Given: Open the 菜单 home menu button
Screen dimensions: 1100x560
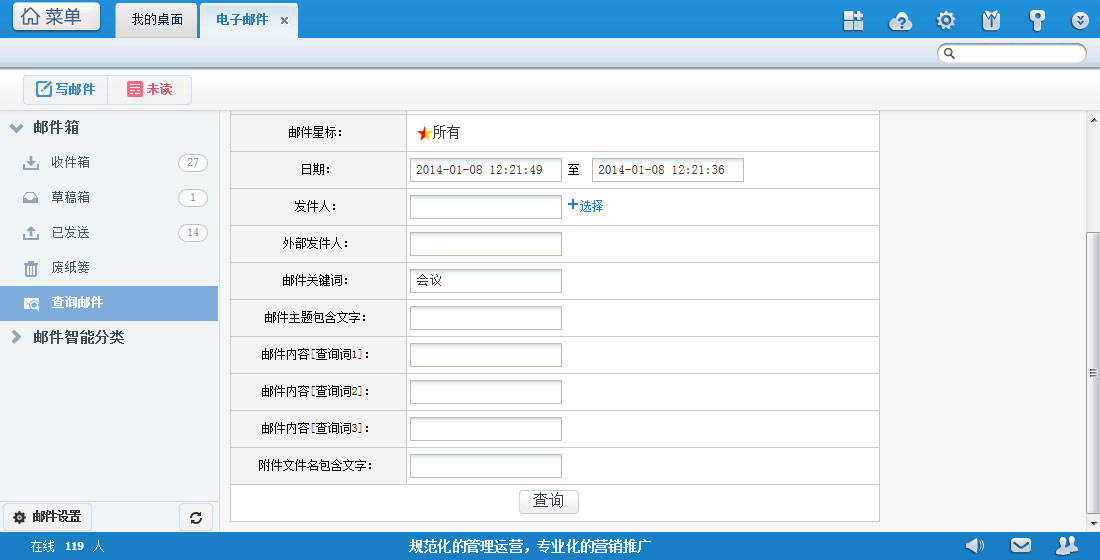Looking at the screenshot, I should (55, 17).
